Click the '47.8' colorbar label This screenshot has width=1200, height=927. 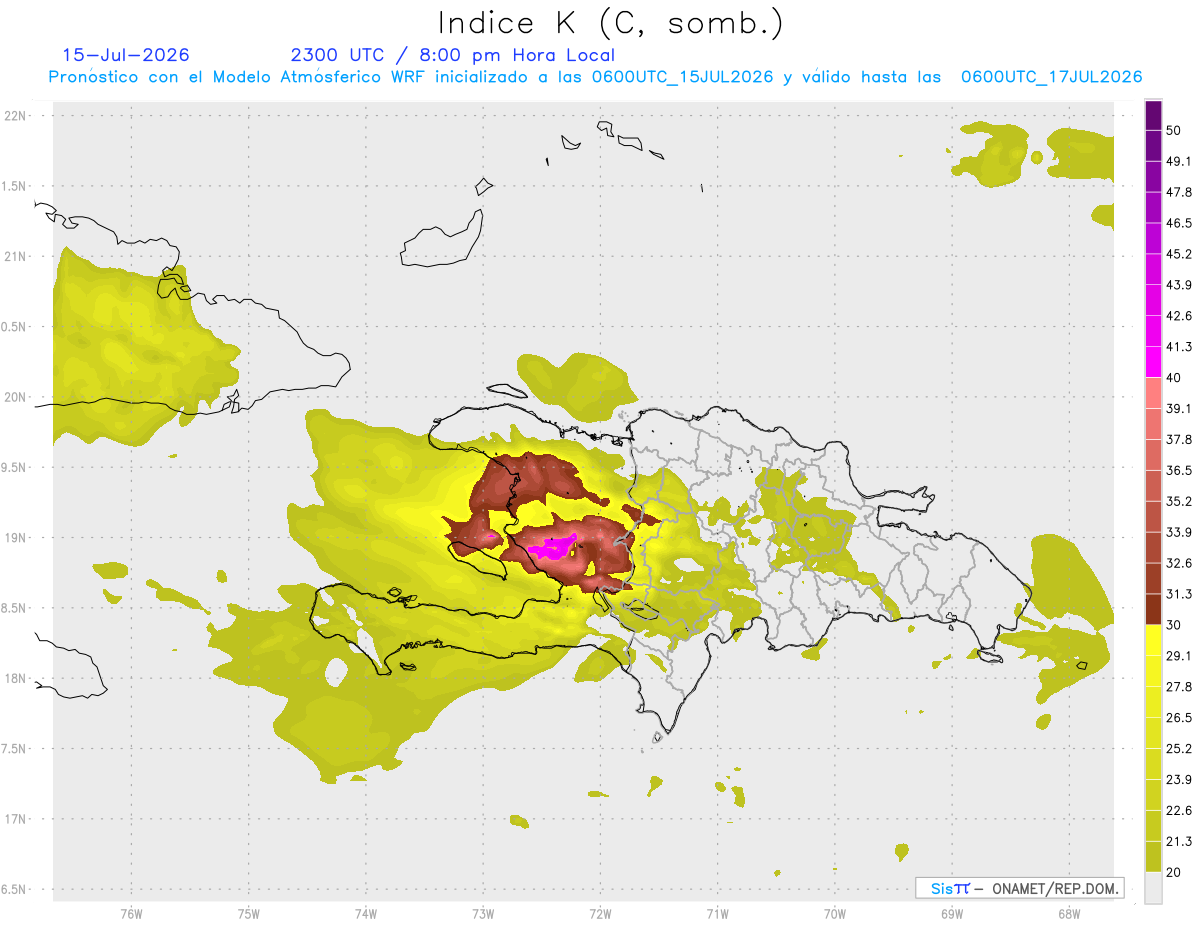pyautogui.click(x=1178, y=192)
